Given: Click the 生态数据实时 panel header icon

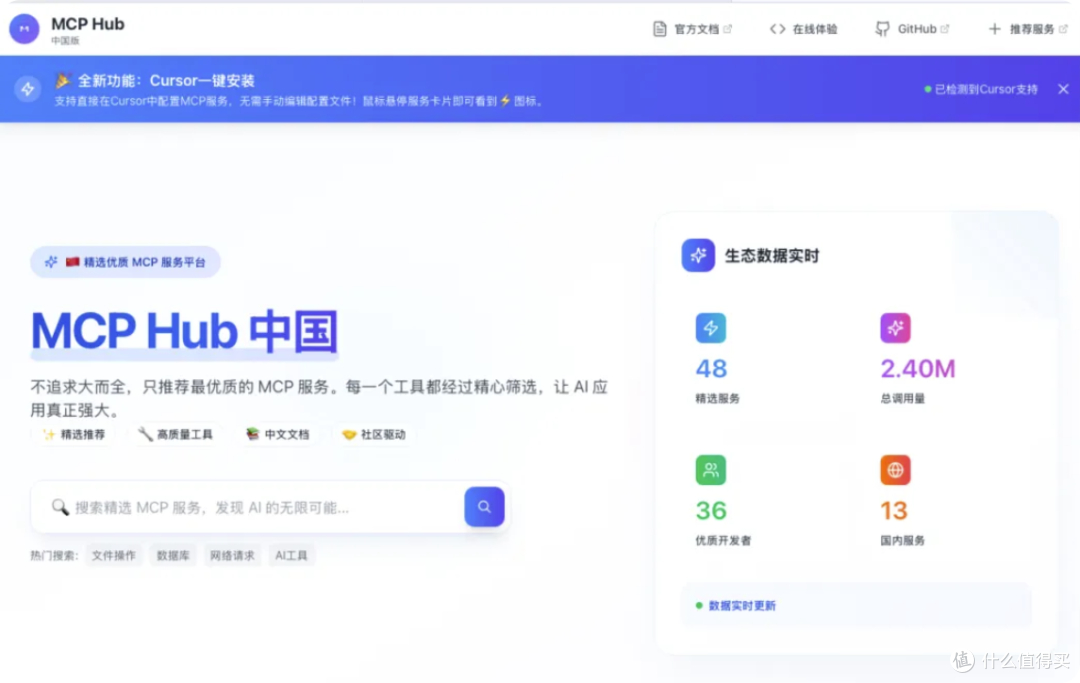Looking at the screenshot, I should click(x=697, y=255).
